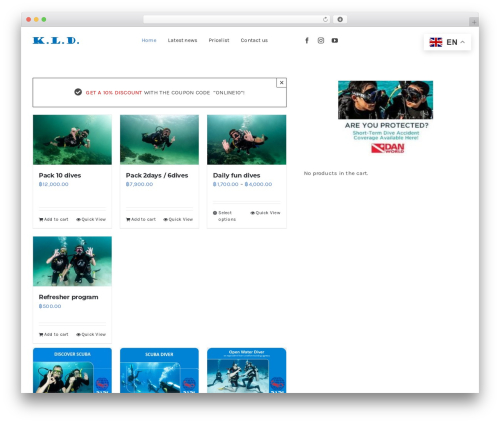Quick View Daily fun dives
The image size is (500, 423).
[265, 213]
